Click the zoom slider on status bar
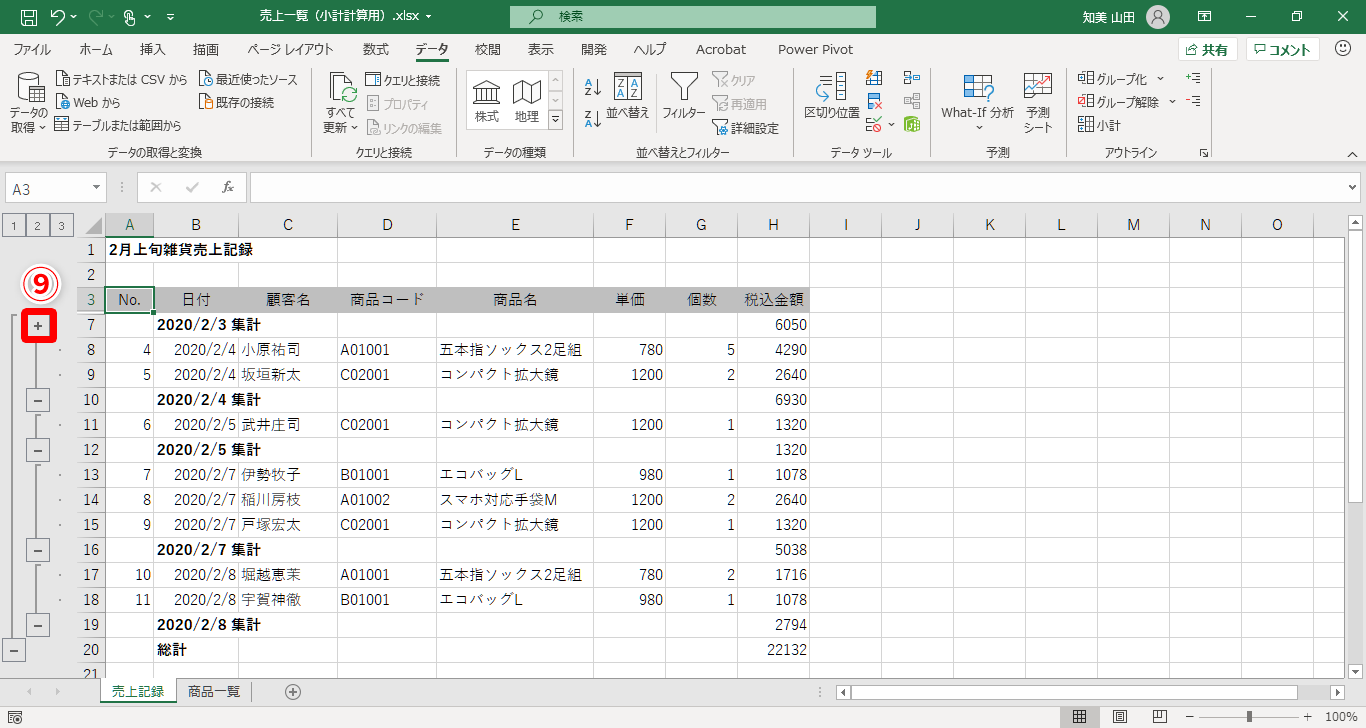1366x728 pixels. coord(1249,717)
